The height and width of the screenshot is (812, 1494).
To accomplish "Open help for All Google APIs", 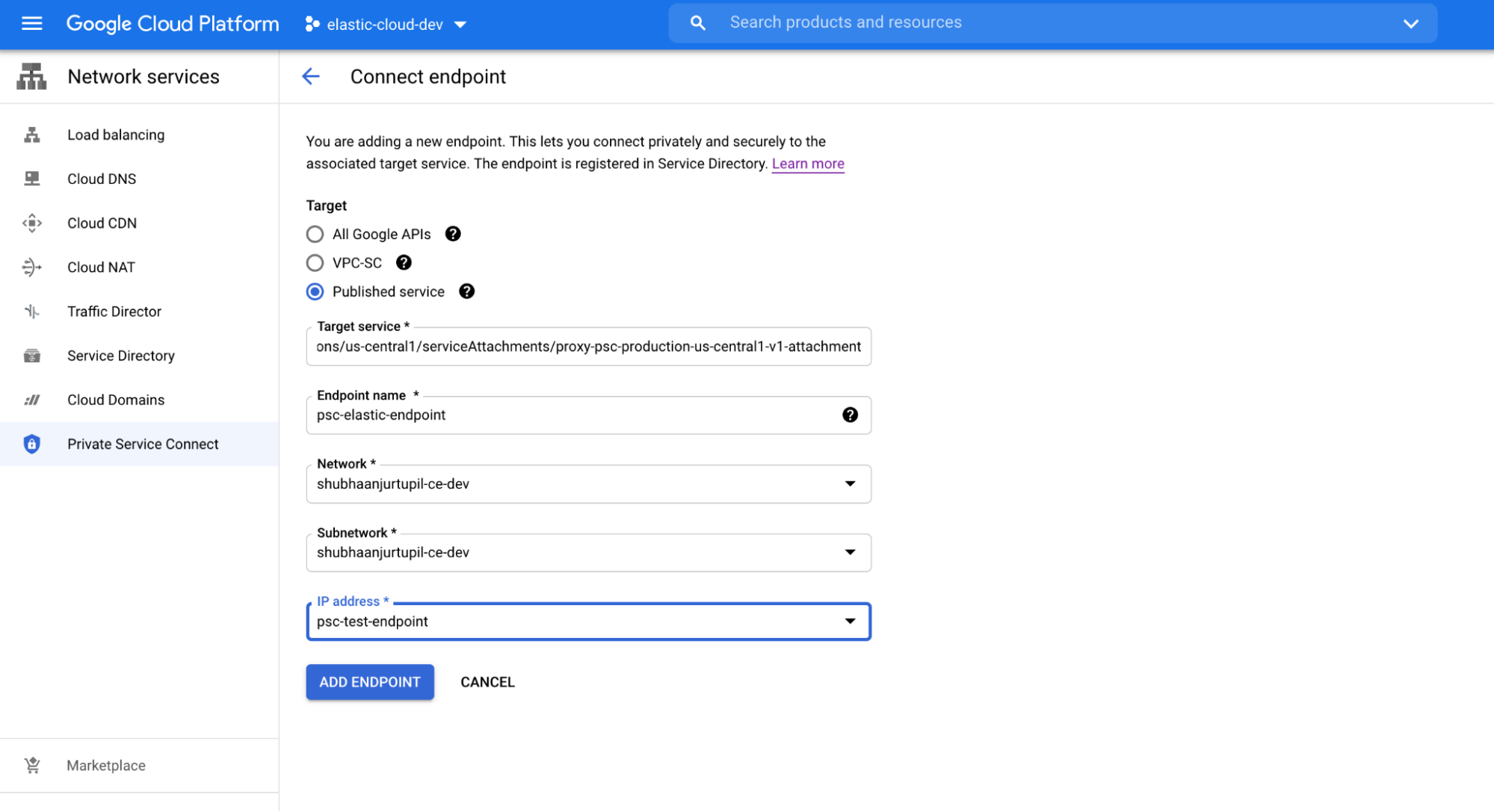I will pos(453,235).
